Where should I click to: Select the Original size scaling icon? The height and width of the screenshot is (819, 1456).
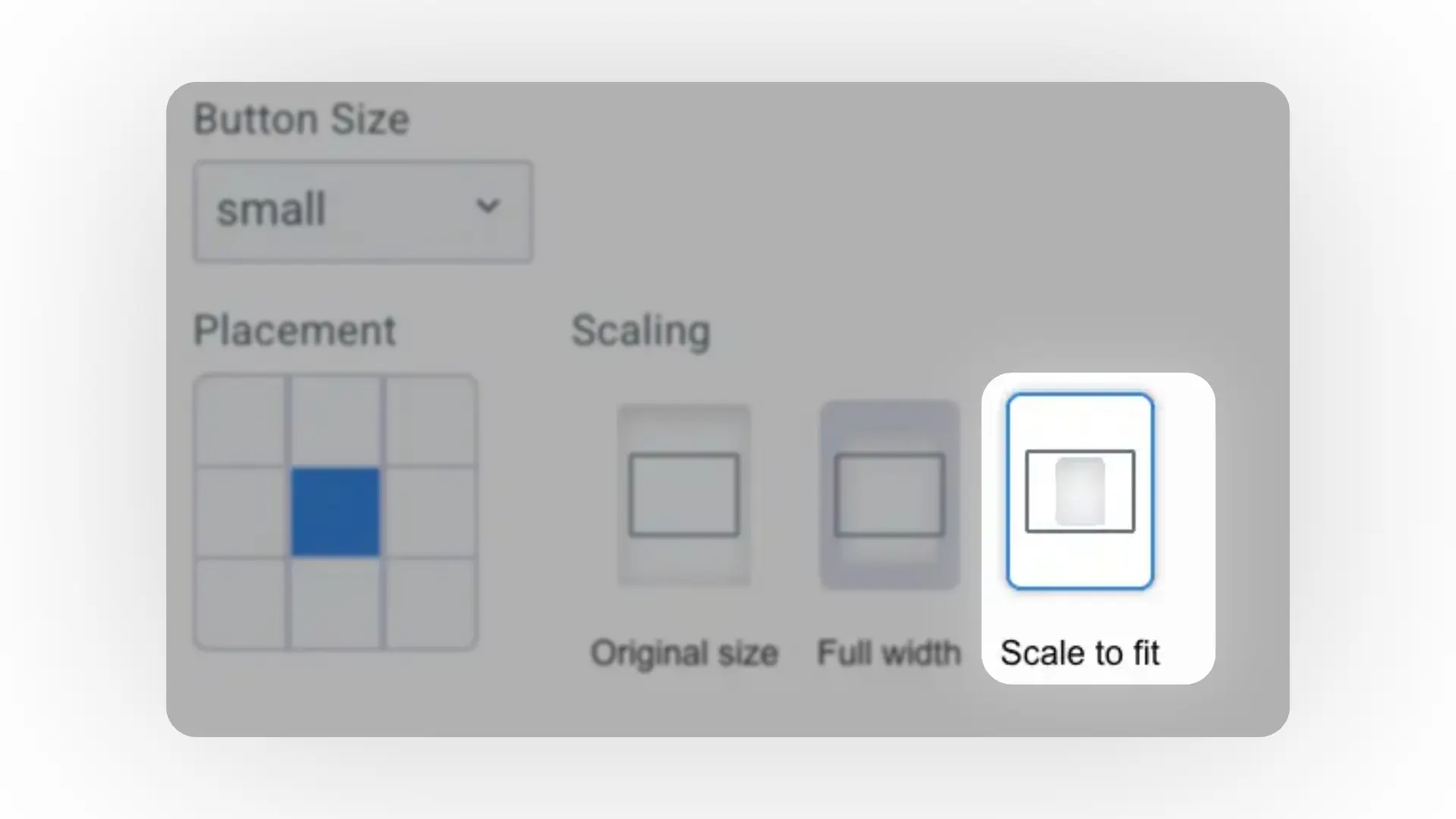tap(683, 493)
